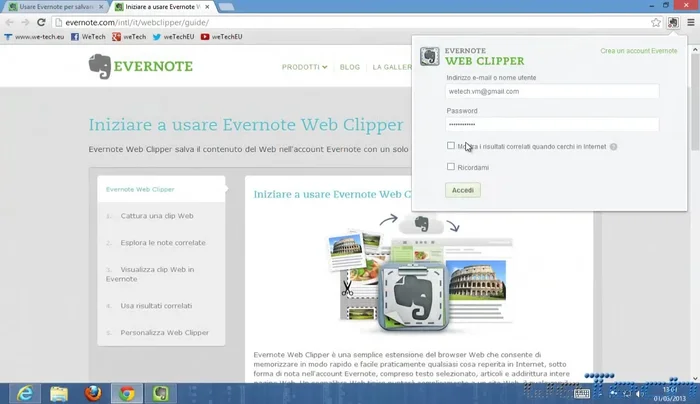Open a new browser tab
This screenshot has width=700, height=404.
coord(226,7)
